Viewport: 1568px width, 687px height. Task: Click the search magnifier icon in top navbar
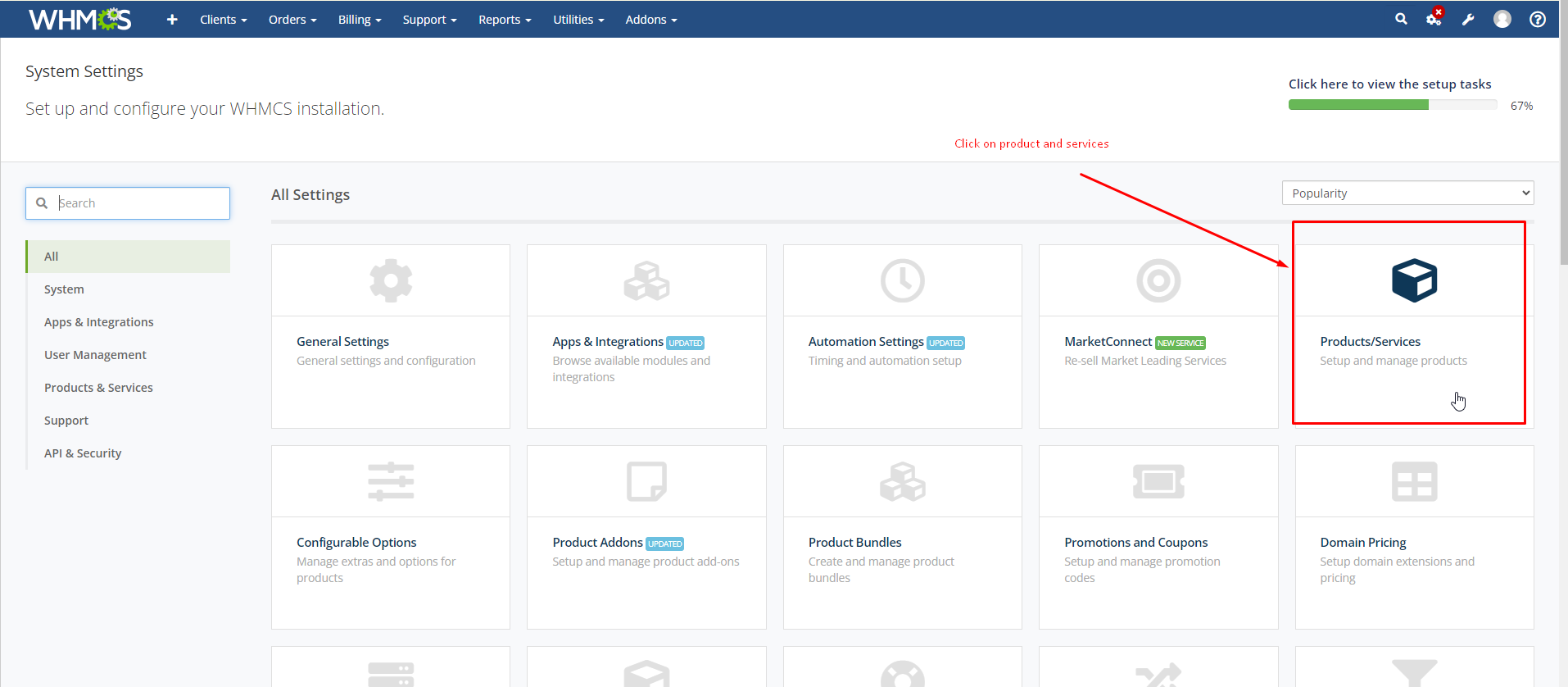1401,19
